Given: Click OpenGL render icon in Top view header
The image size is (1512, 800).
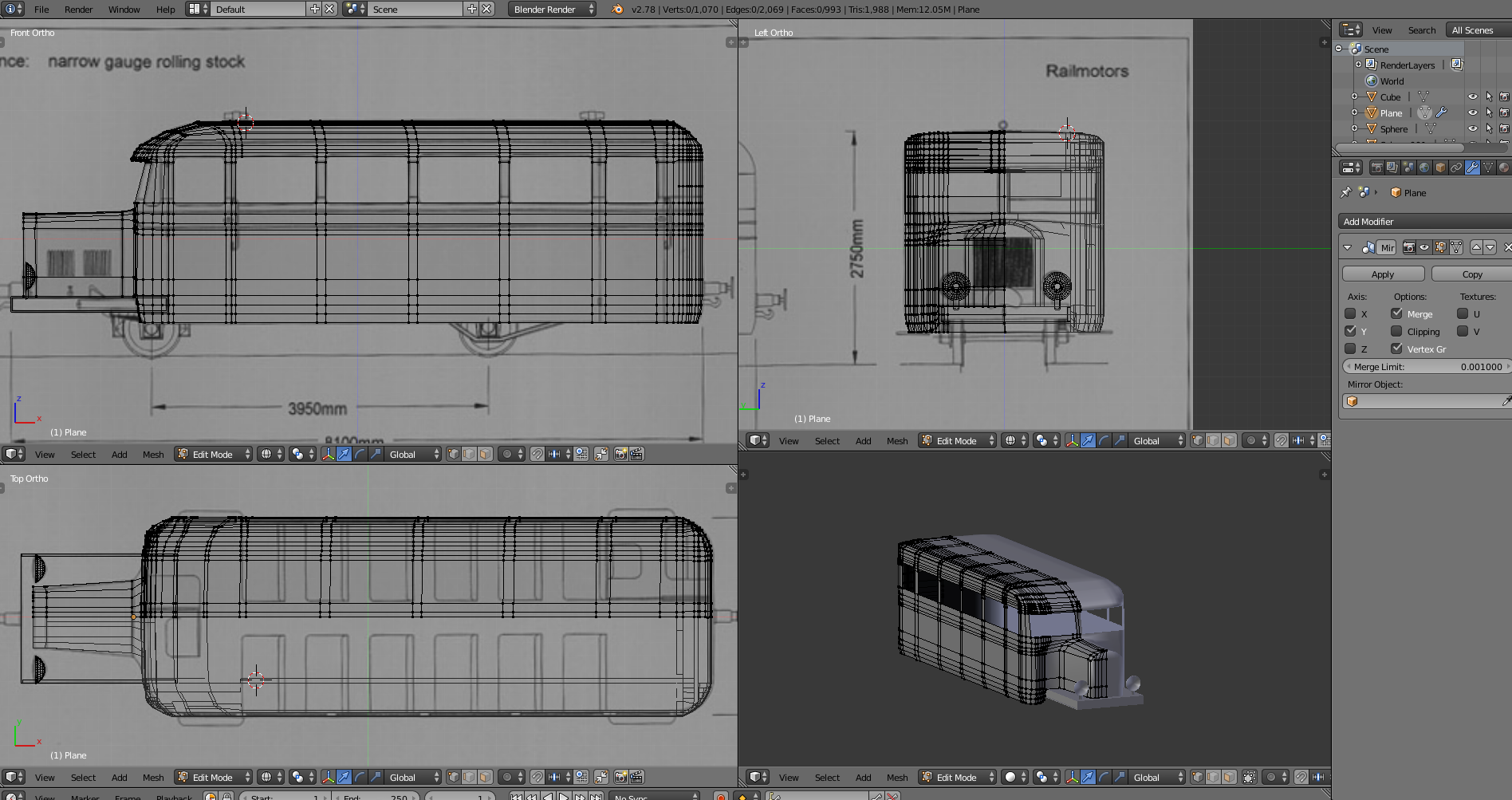Looking at the screenshot, I should tap(620, 777).
